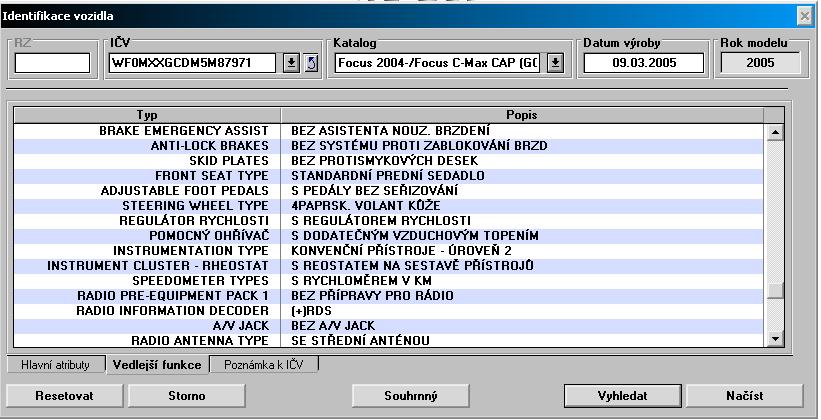Expand the Katalog dropdown
Screen dimensions: 821x420
555,63
